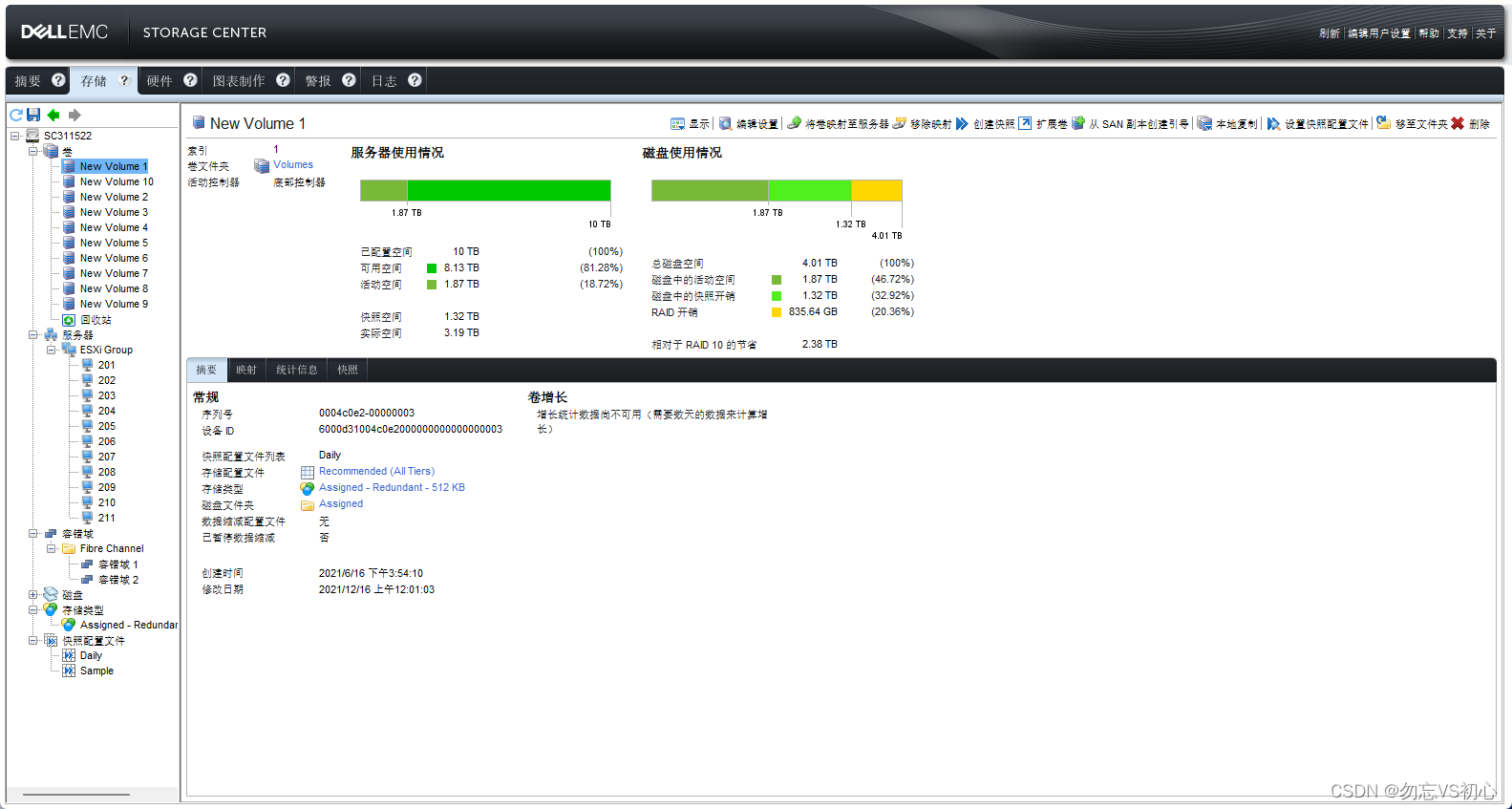Click the 将卷映射至服务器 map volume icon
The image size is (1512, 809).
pos(794,123)
